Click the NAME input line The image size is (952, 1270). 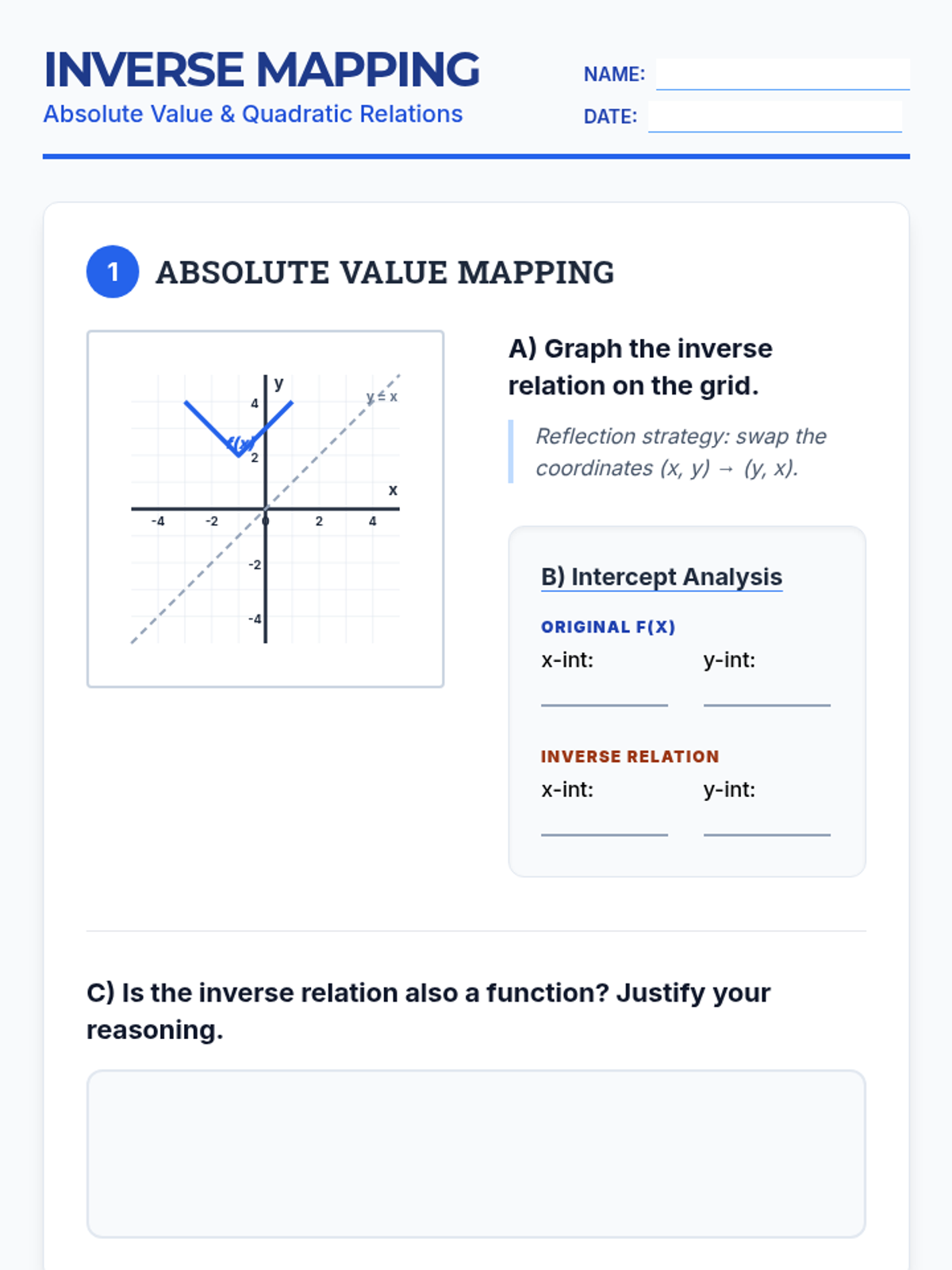point(782,75)
